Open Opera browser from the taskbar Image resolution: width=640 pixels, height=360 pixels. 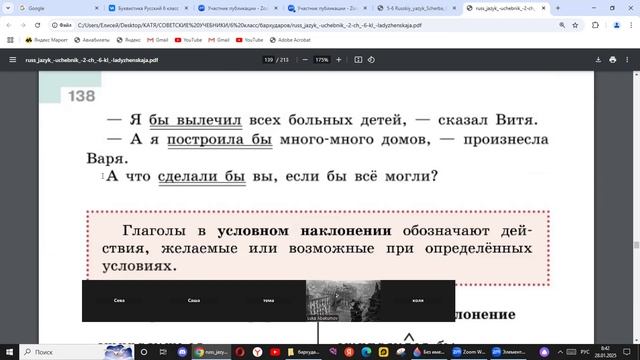(x=240, y=352)
